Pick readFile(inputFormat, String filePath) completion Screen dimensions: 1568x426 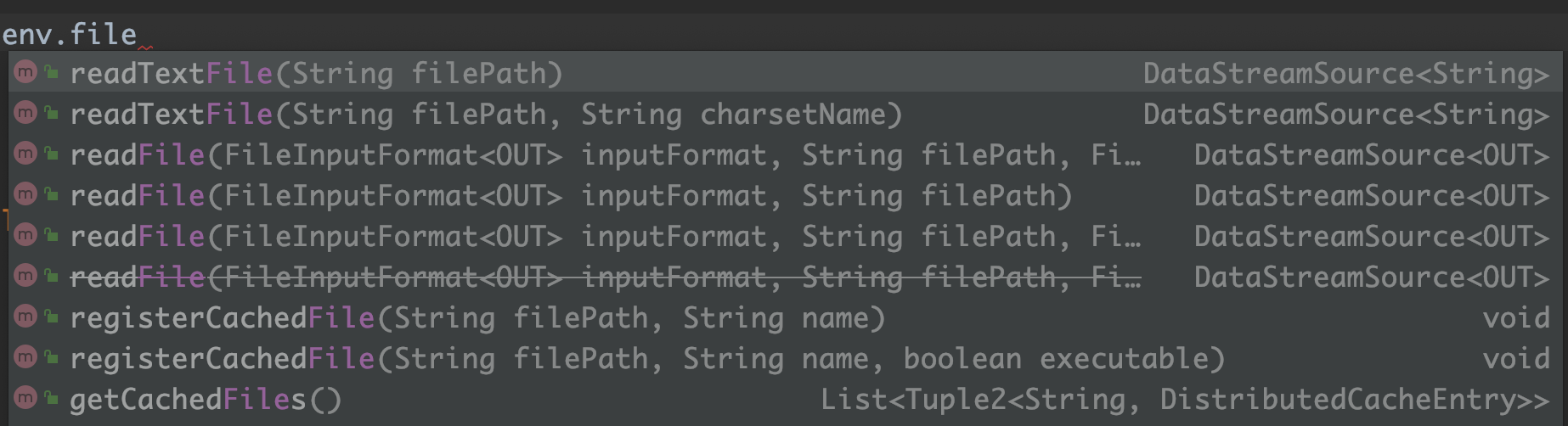coord(571,196)
